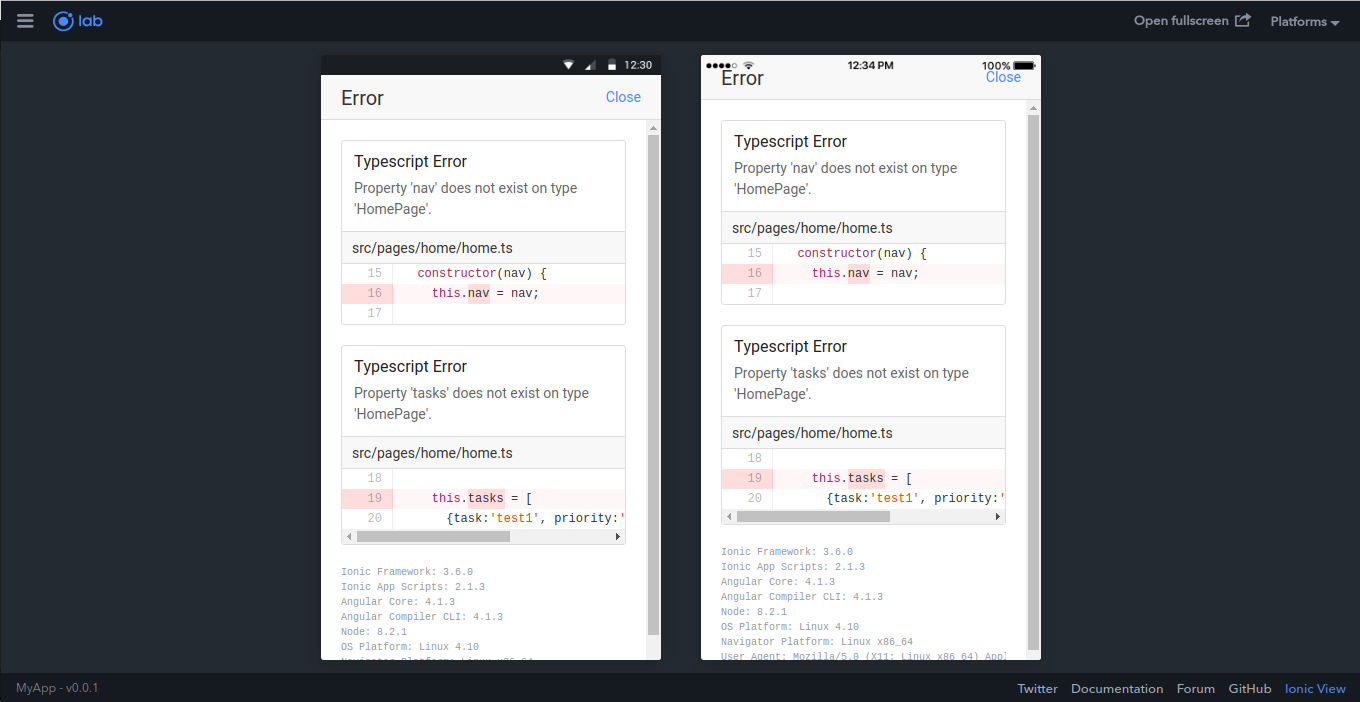
Task: Click iOS code scrollbar left arrow
Action: click(729, 517)
